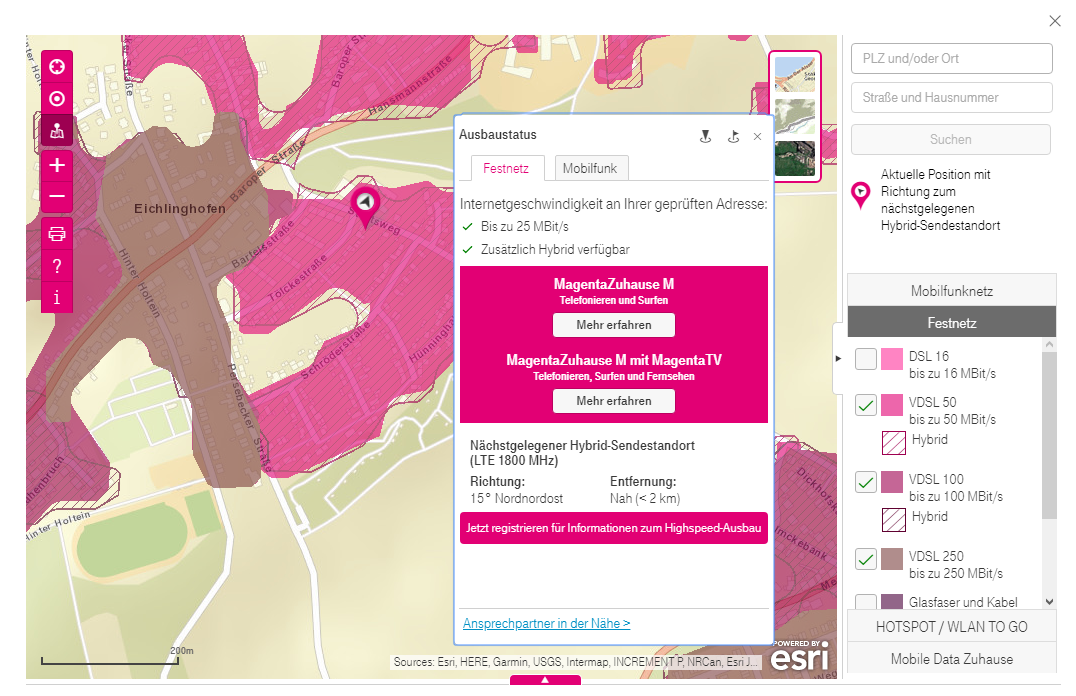Click the Suchen button
1076x696 pixels.
coord(951,139)
